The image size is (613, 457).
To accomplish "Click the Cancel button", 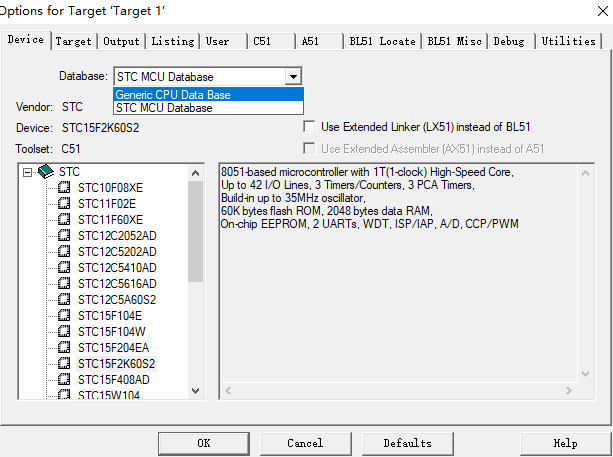I will [305, 443].
